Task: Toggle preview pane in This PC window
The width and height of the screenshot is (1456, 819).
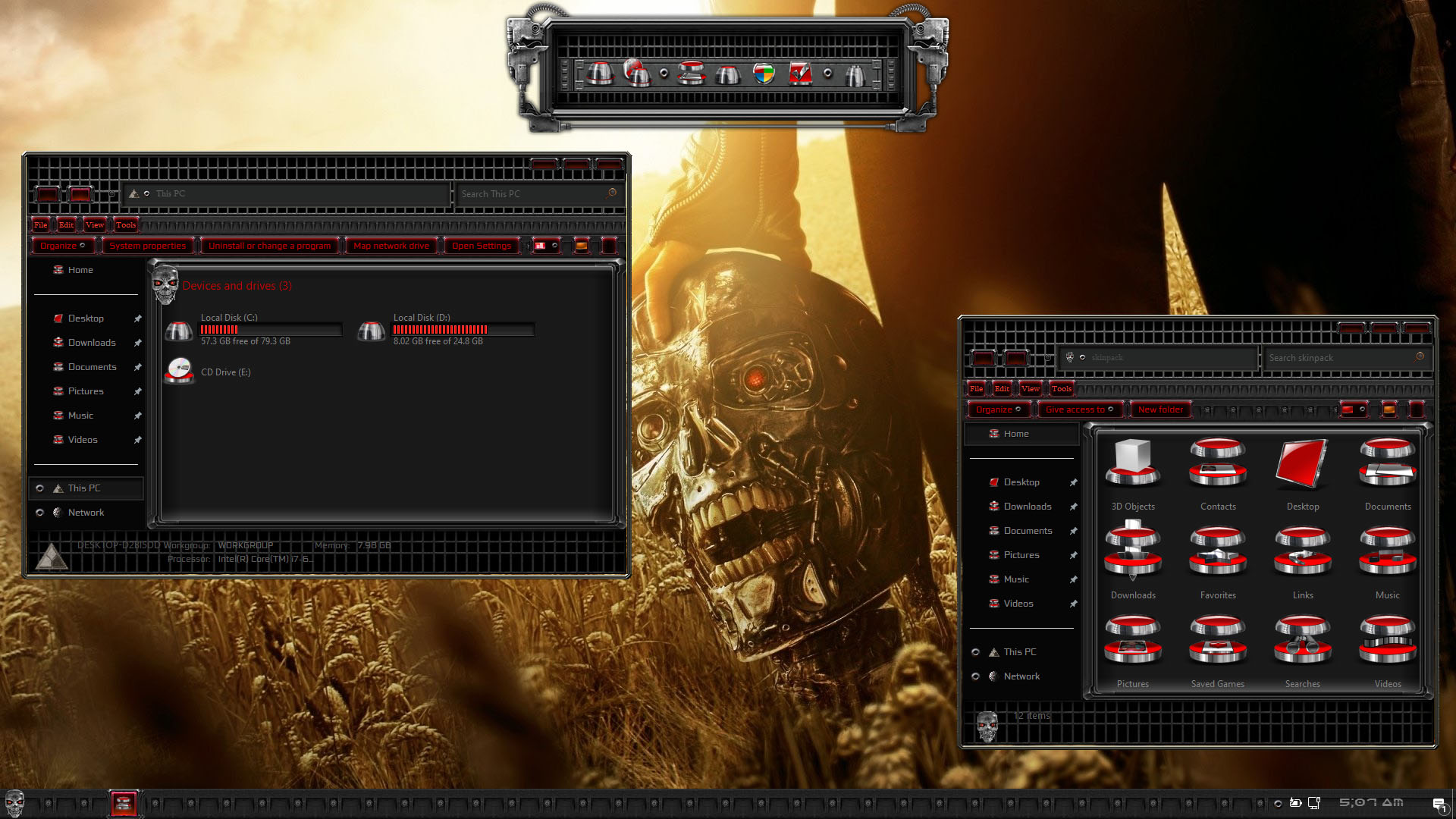Action: [582, 246]
